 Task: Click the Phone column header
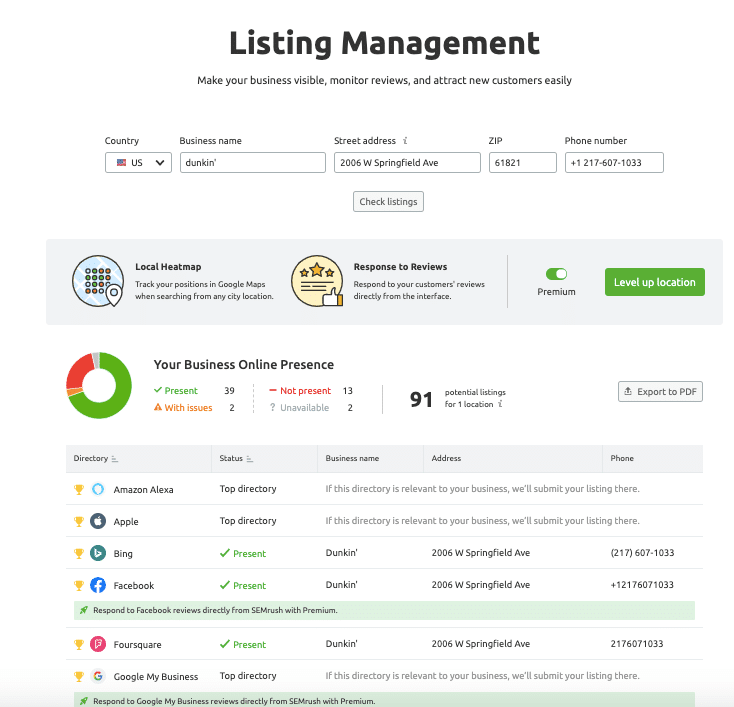point(622,458)
